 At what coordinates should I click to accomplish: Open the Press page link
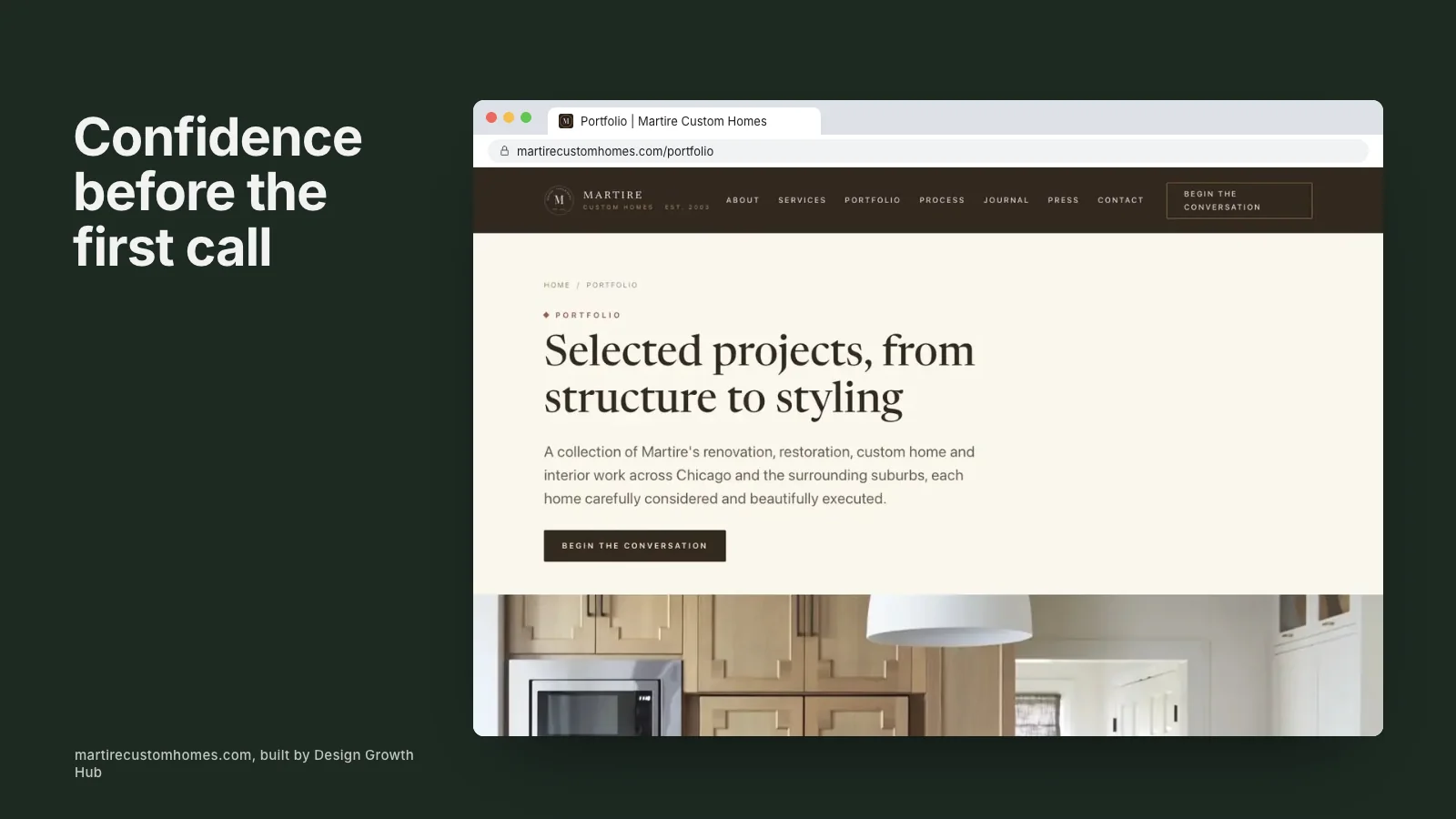1063,200
